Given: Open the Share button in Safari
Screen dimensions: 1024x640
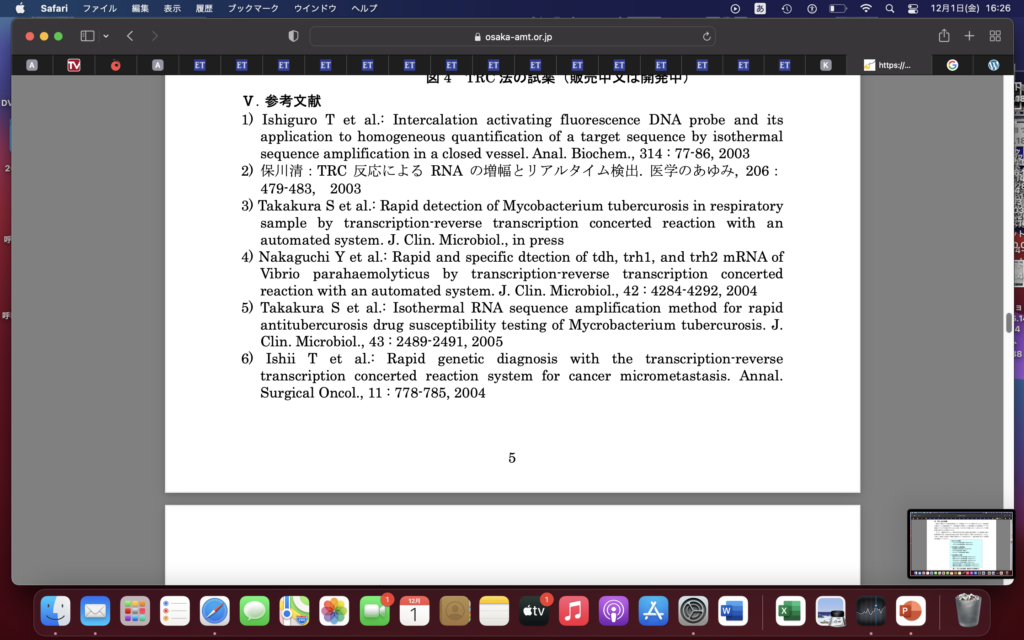Looking at the screenshot, I should (944, 36).
